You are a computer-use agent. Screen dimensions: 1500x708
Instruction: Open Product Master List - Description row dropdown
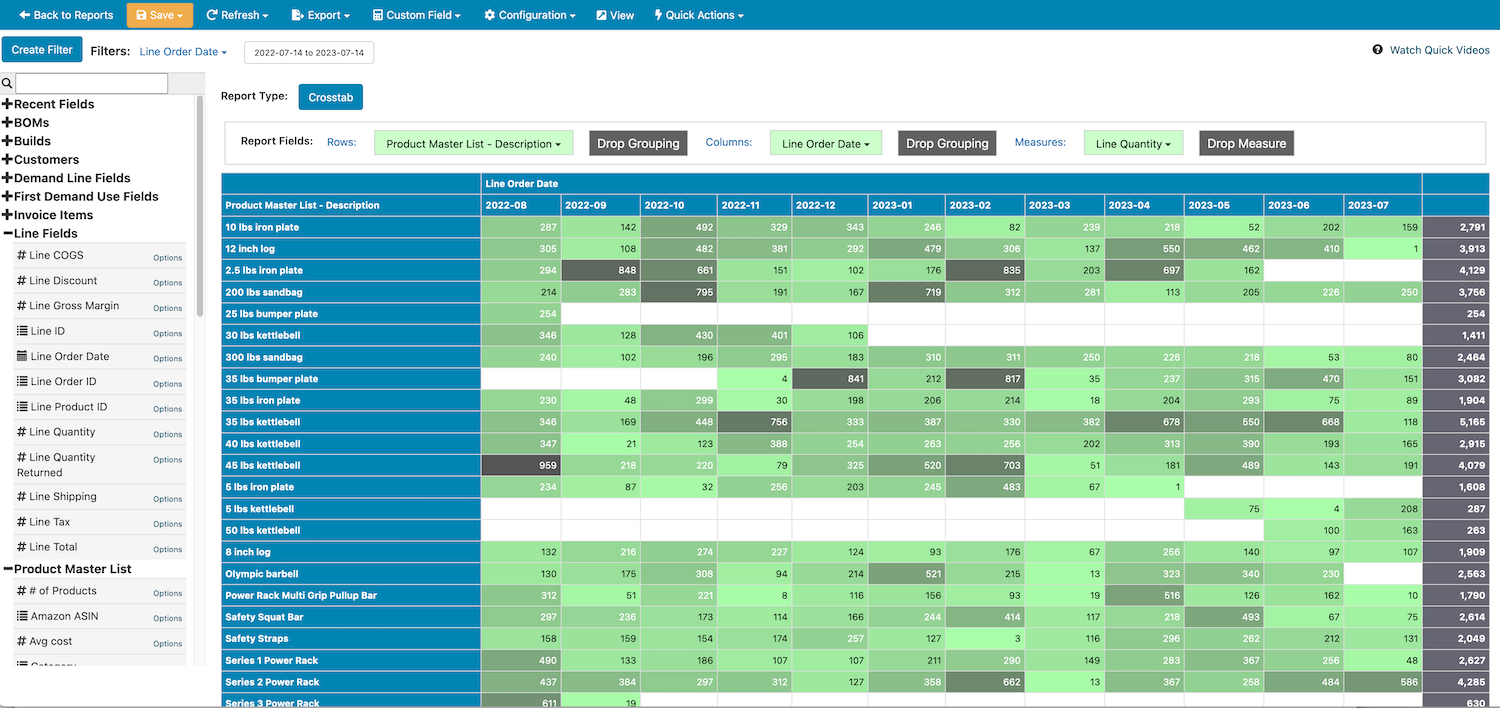473,144
